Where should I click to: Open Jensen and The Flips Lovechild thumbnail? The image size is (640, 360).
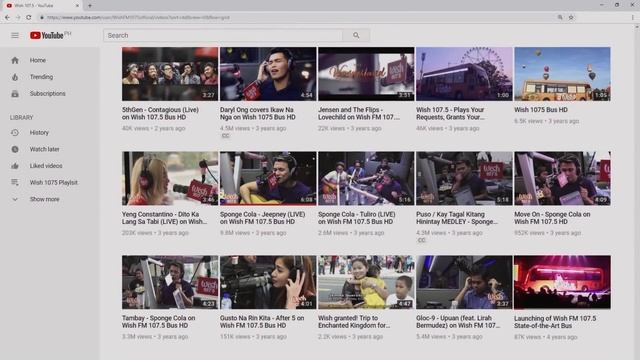(366, 74)
